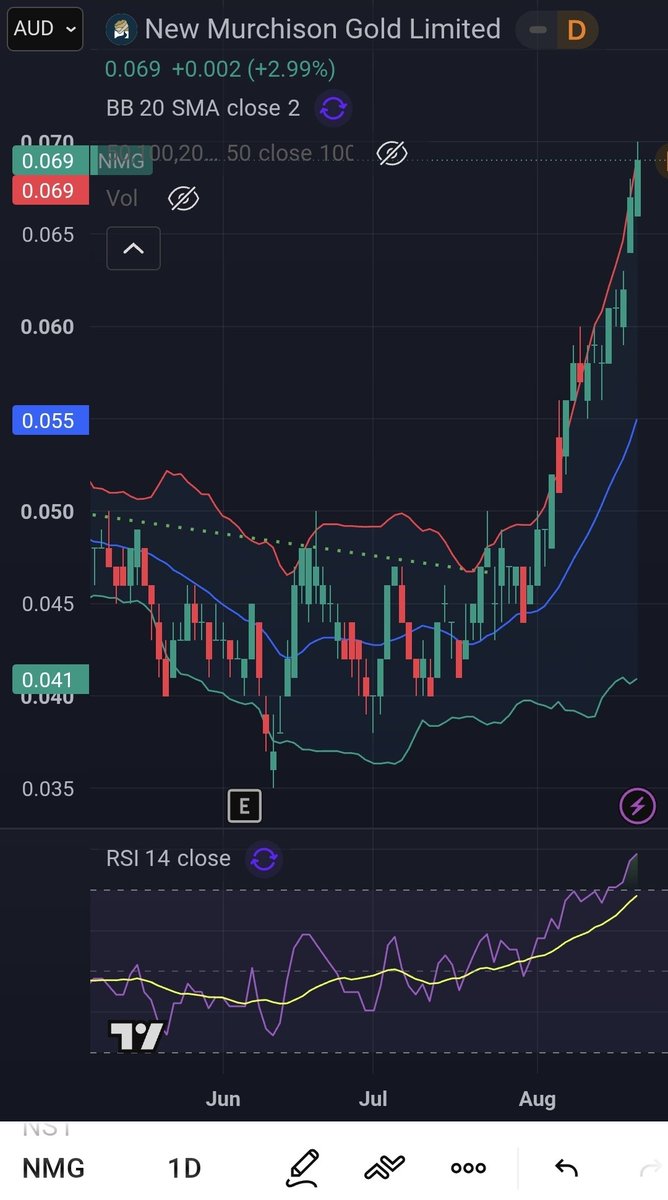Collapse the indicator legend with the chevron button
The image size is (668, 1200).
coord(133,249)
